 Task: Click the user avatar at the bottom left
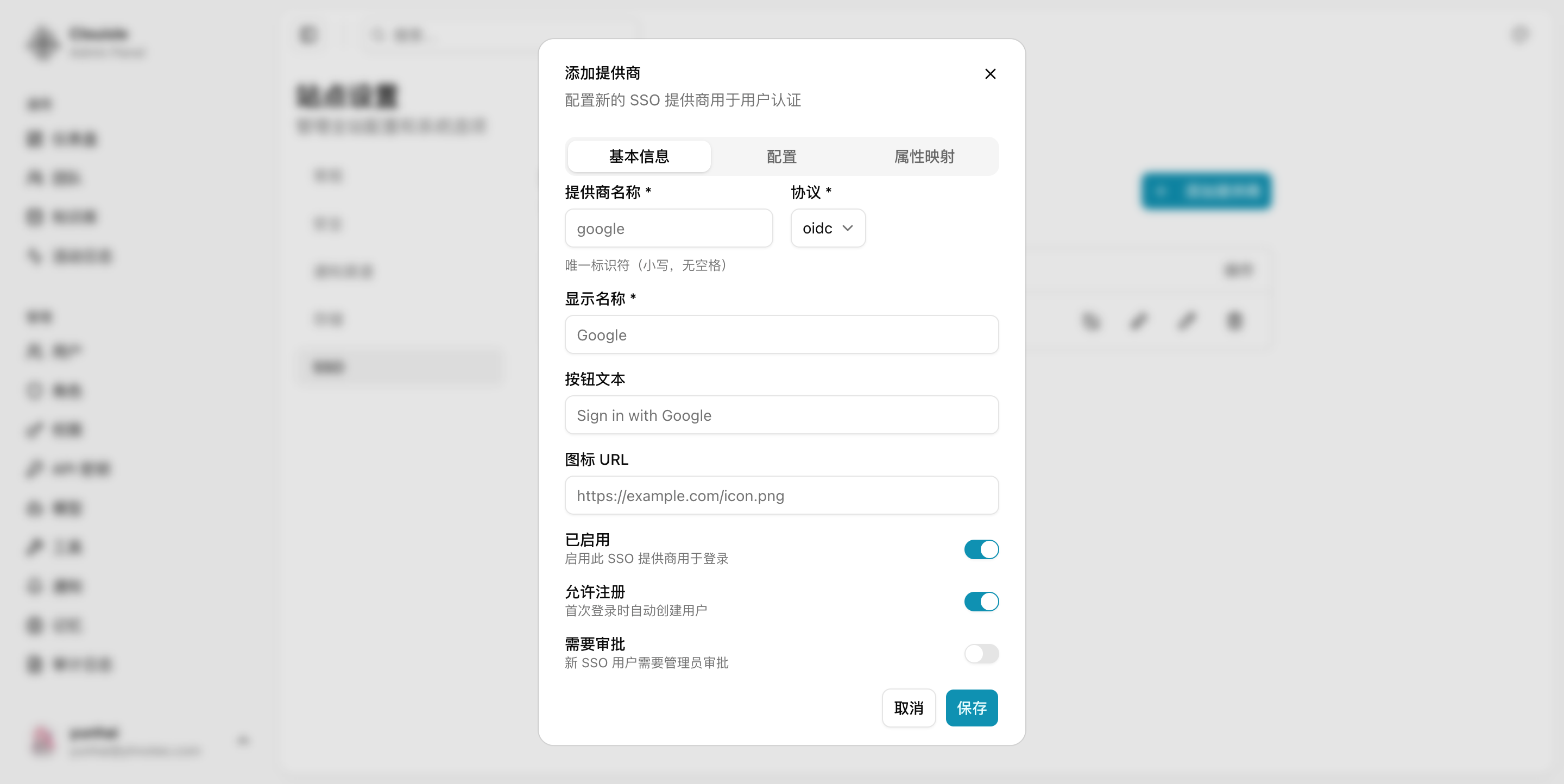pyautogui.click(x=43, y=741)
